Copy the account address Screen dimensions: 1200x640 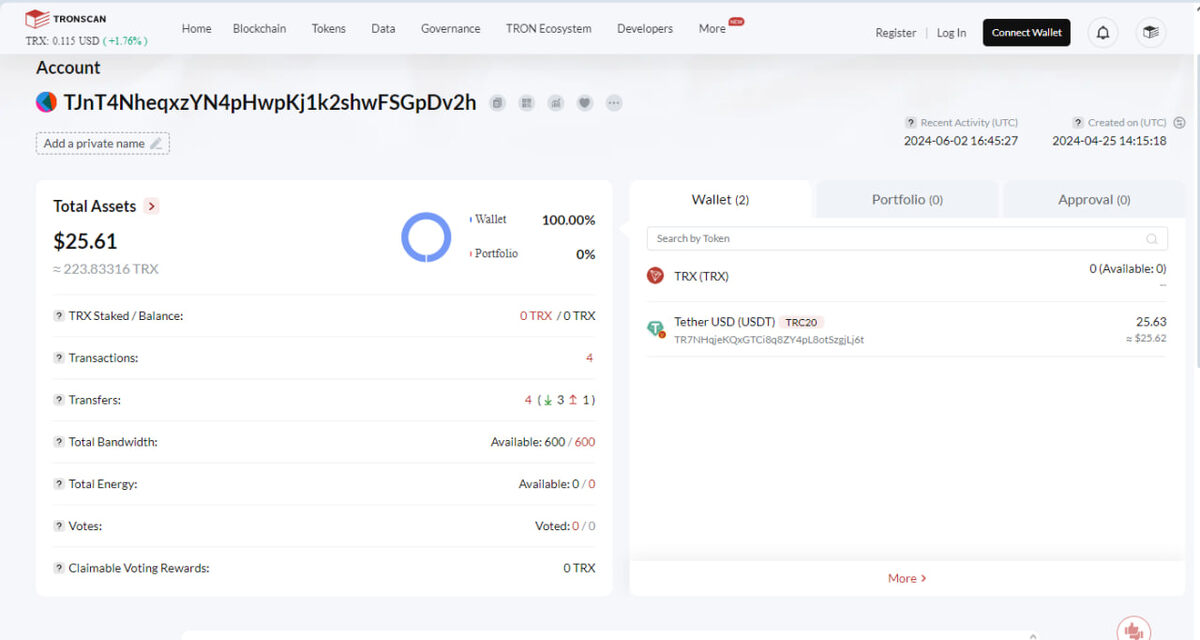(x=498, y=102)
